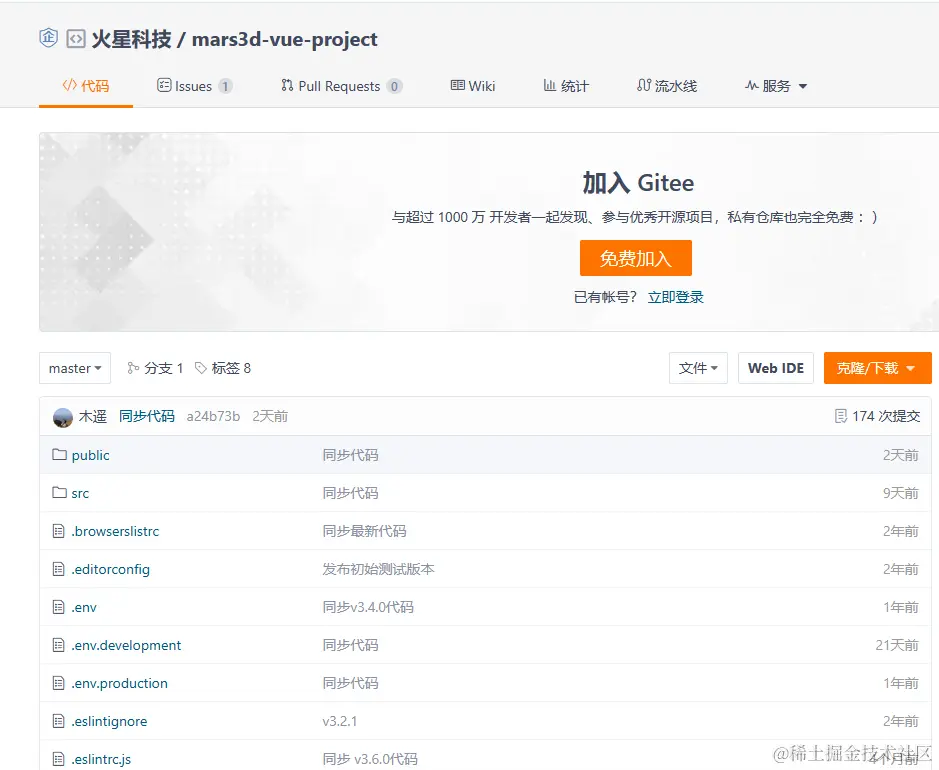
Task: Open the 统计 statistics tab
Action: coord(566,86)
